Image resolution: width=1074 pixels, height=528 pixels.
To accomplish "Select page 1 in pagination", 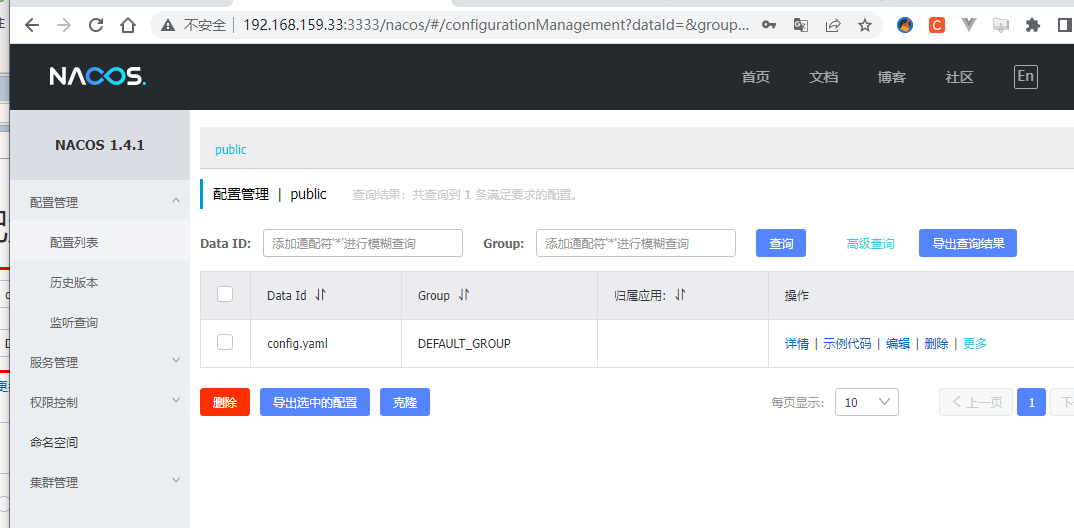I will (x=1032, y=402).
